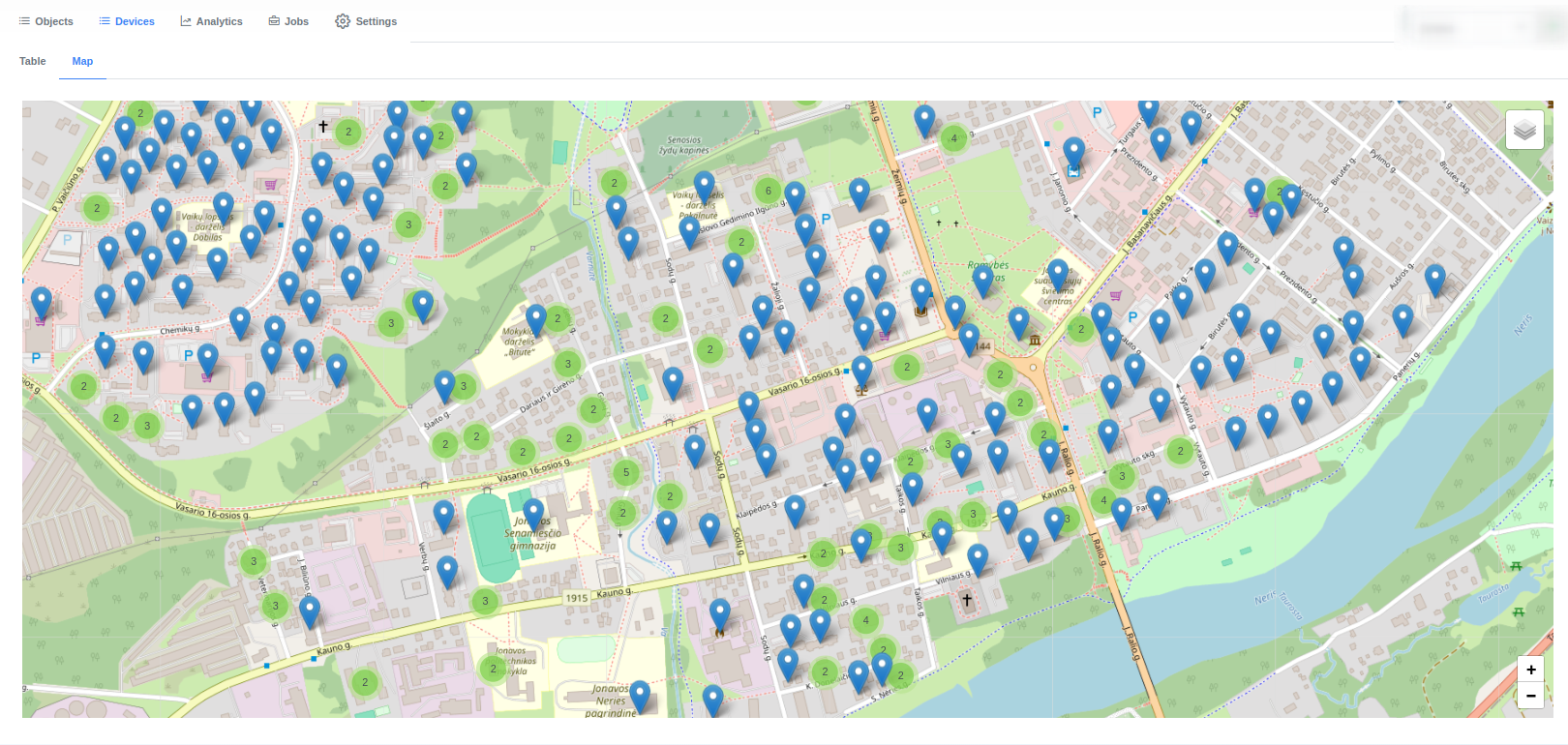Select the Map tab
This screenshot has width=1568, height=745.
[x=82, y=61]
